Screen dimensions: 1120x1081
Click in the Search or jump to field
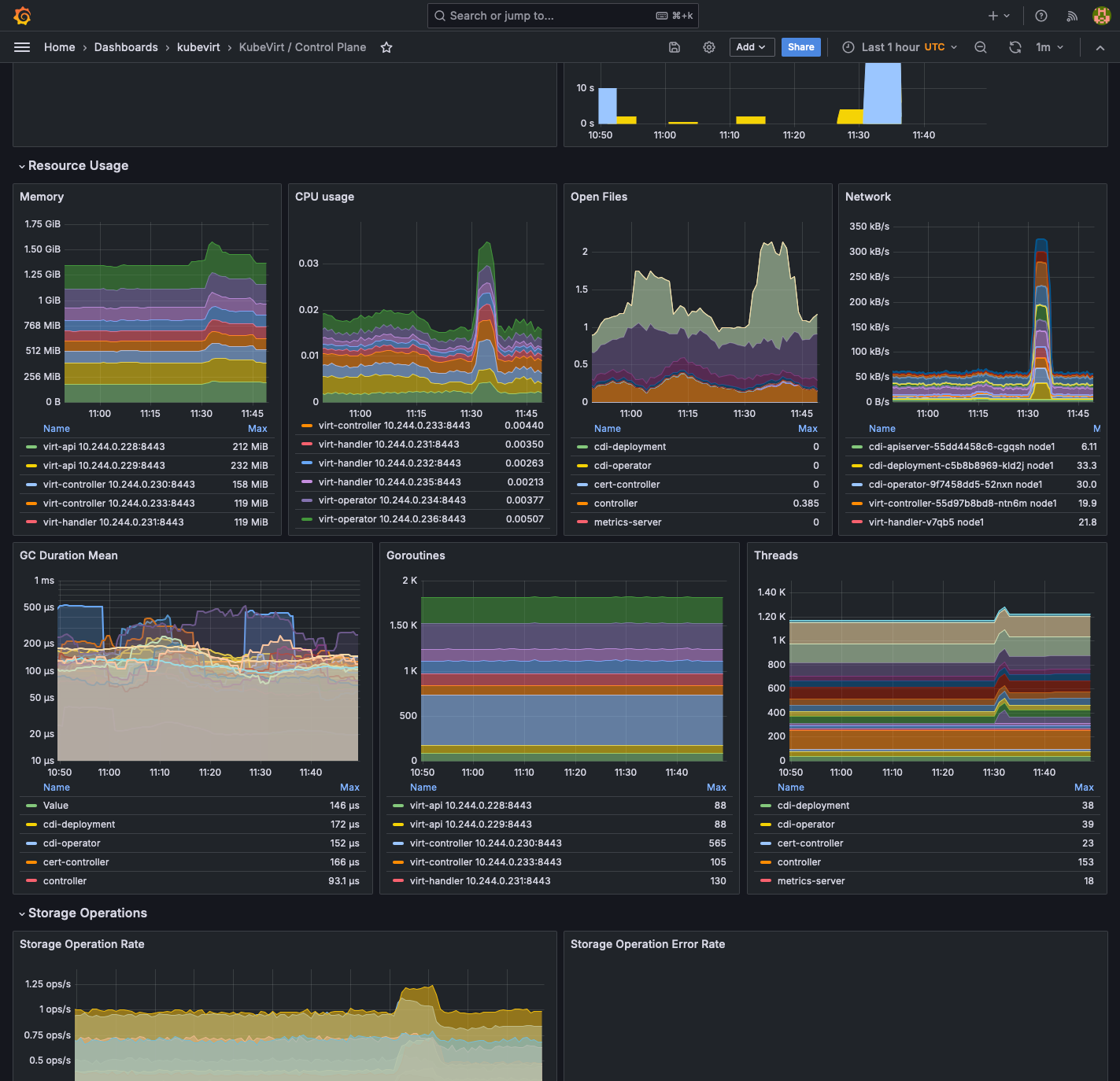[563, 16]
